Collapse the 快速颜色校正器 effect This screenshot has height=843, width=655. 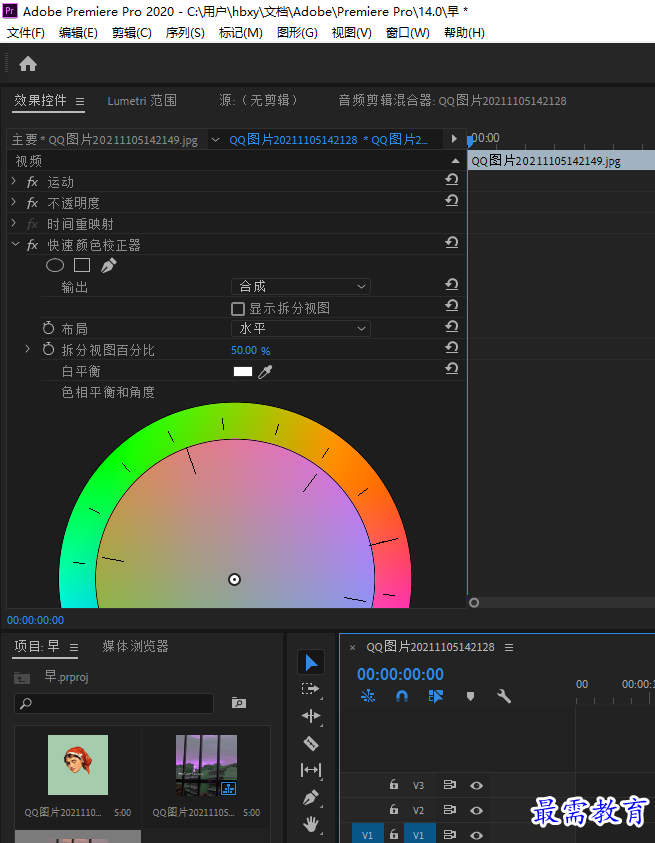(15, 245)
